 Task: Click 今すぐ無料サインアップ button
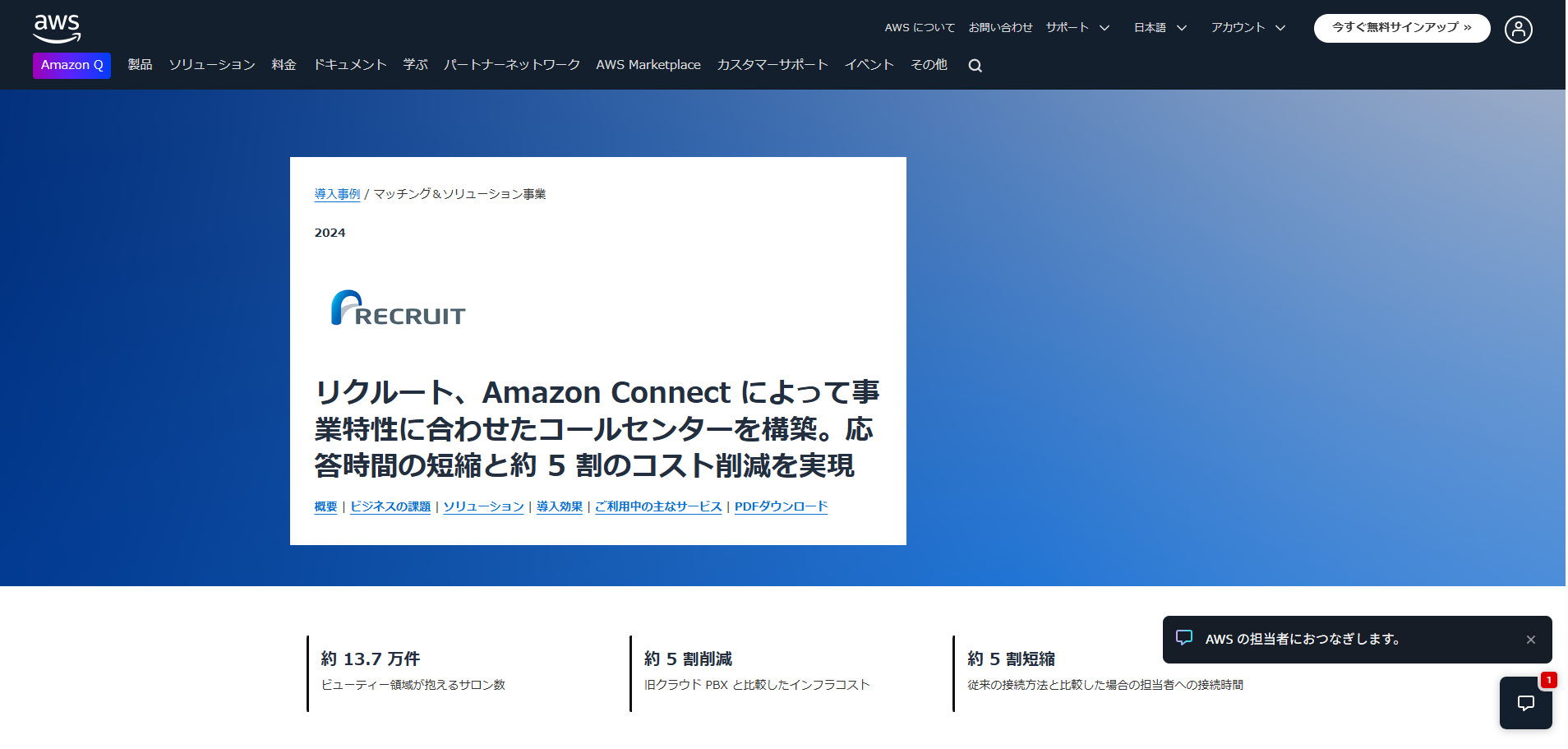click(1401, 28)
